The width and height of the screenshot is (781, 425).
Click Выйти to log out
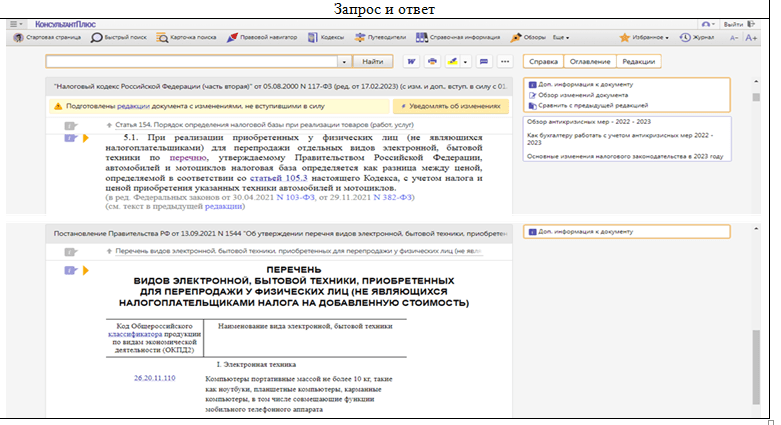click(x=739, y=24)
